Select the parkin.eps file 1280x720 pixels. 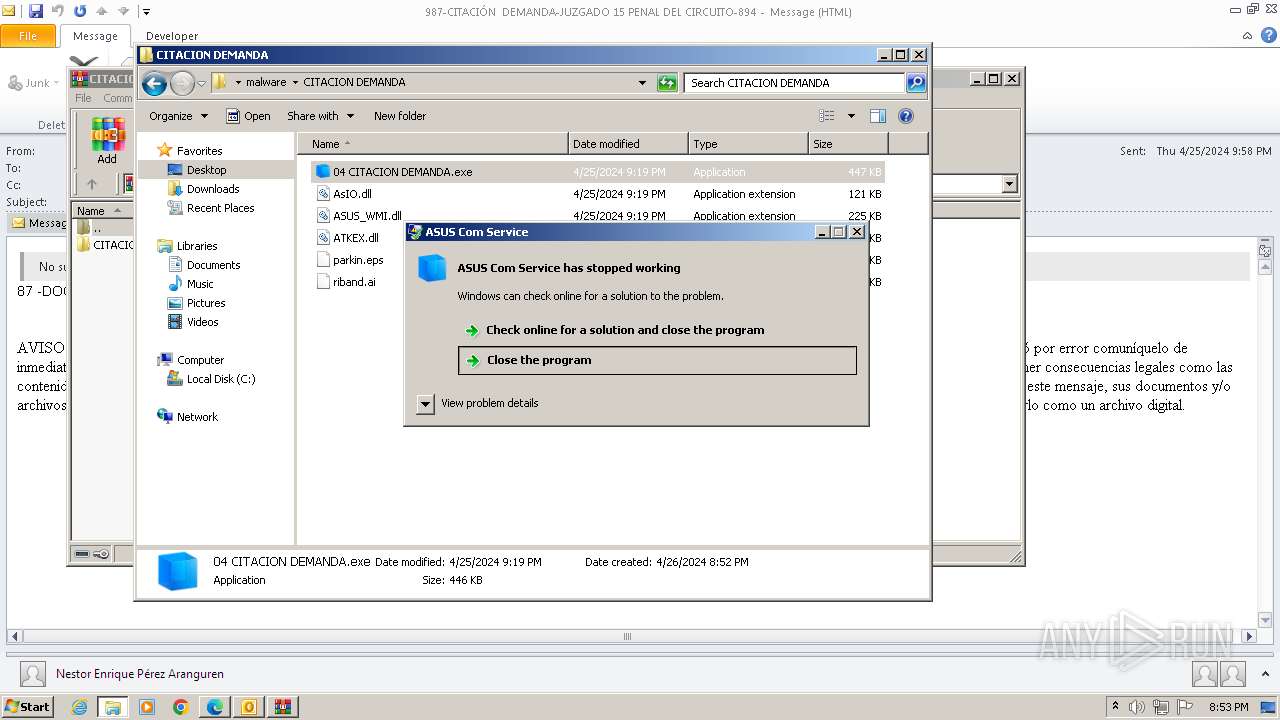(358, 260)
